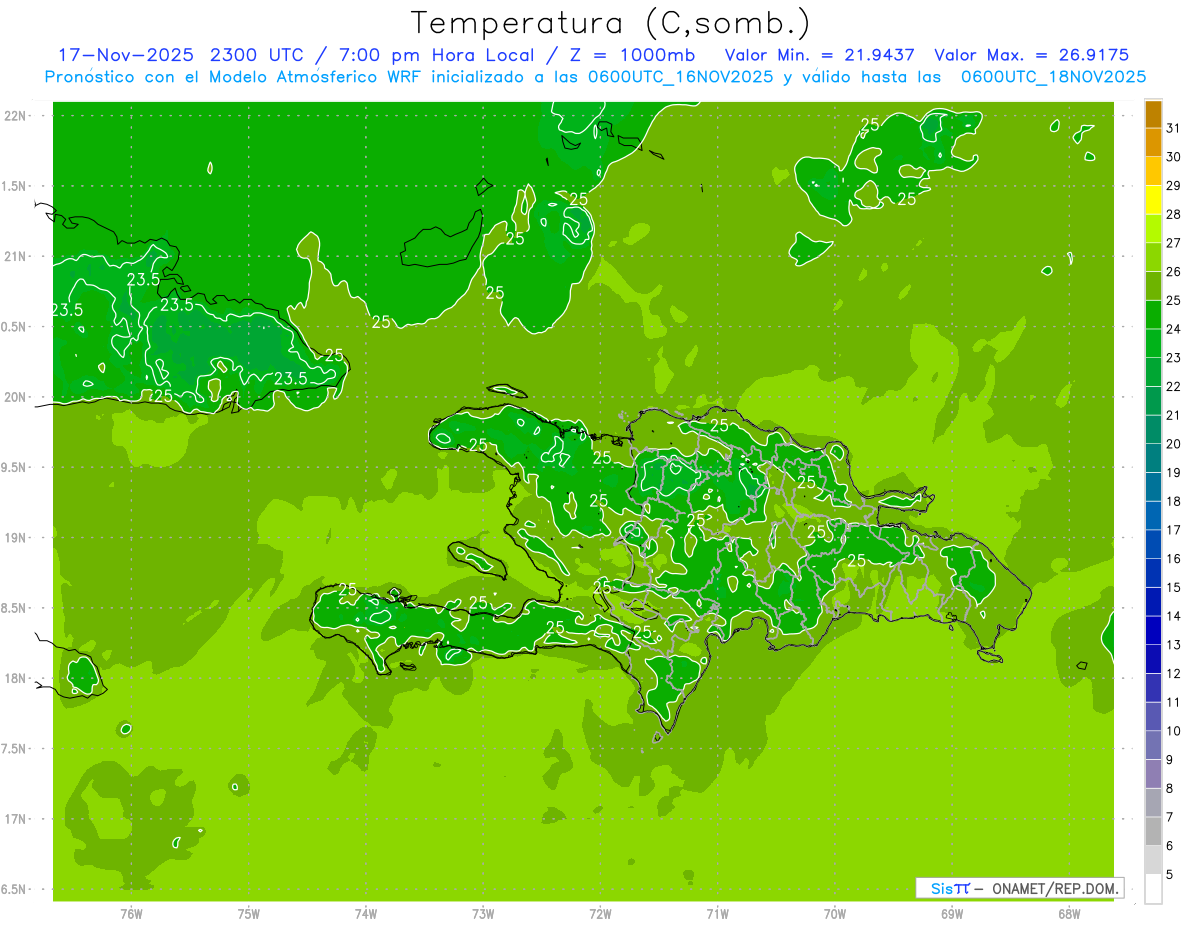Select the valid-until time "0600UTC_18NOV2025"
Viewport: 1200px width, 927px height.
(1053, 77)
